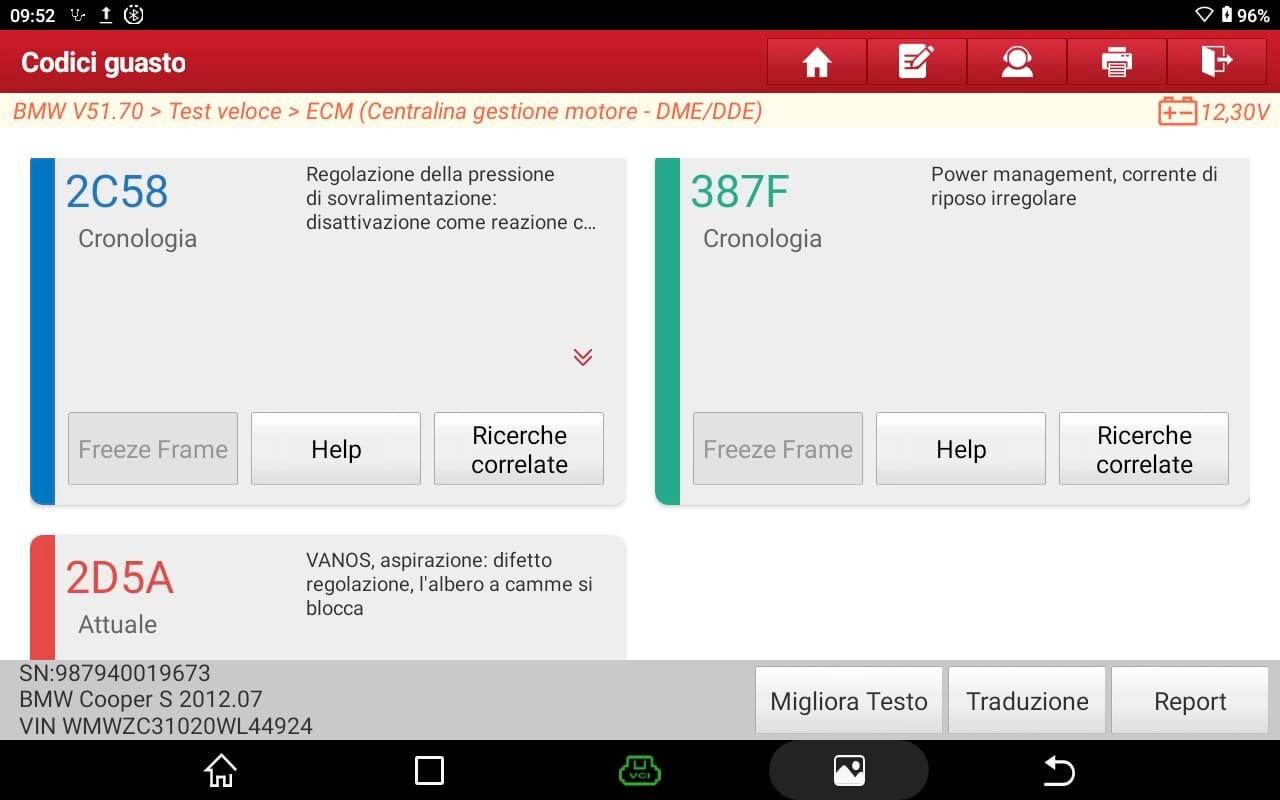Tap the Android home navigation icon
Screen dimensions: 1280x800
click(220, 770)
